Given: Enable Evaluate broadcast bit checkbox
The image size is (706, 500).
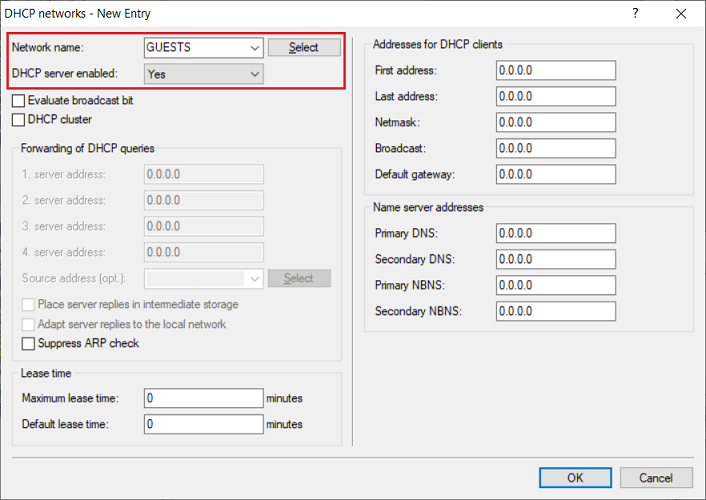Looking at the screenshot, I should [x=18, y=101].
